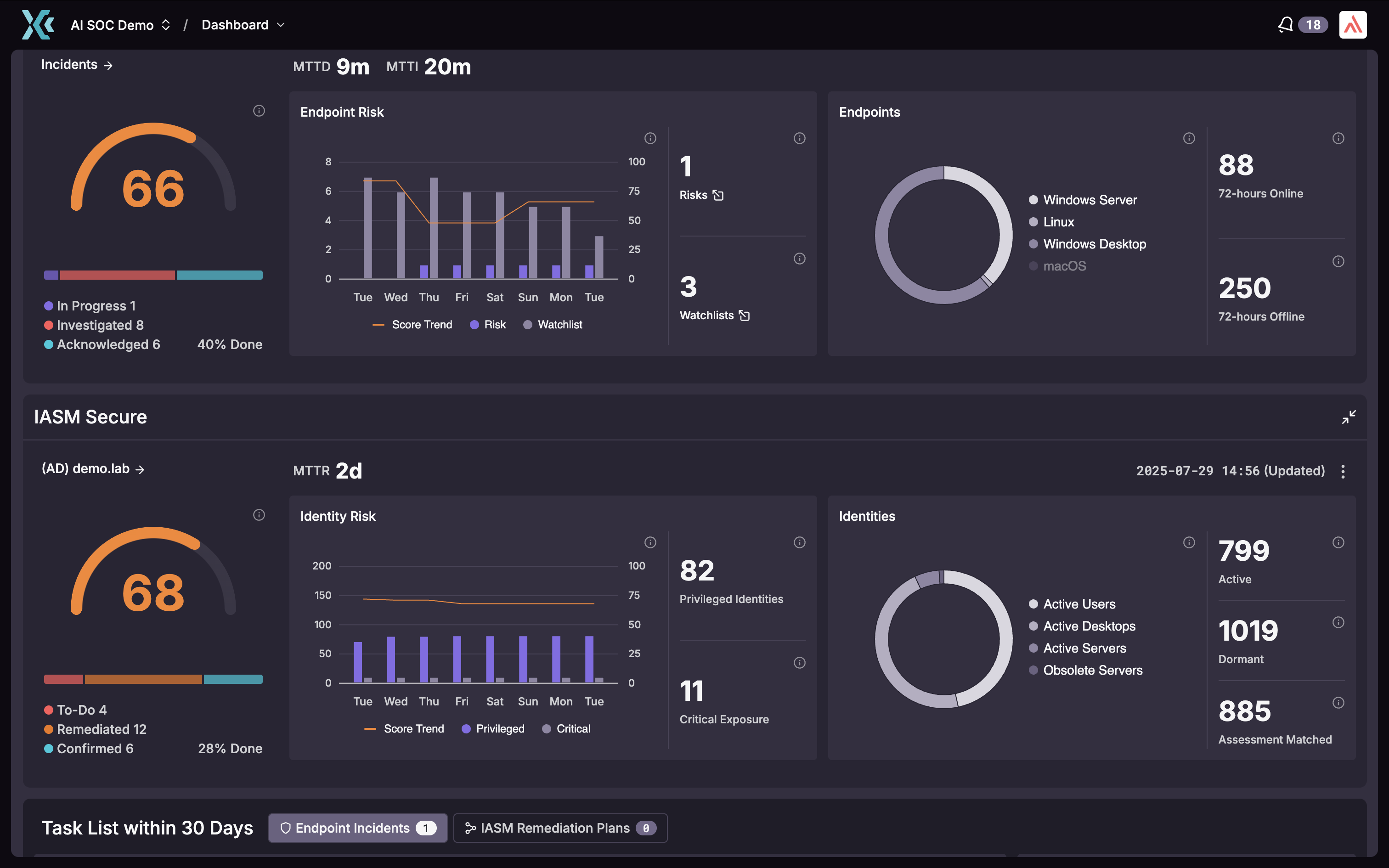The image size is (1389, 868).
Task: Click the info icon next to 72-hours Online
Action: pyautogui.click(x=1338, y=138)
